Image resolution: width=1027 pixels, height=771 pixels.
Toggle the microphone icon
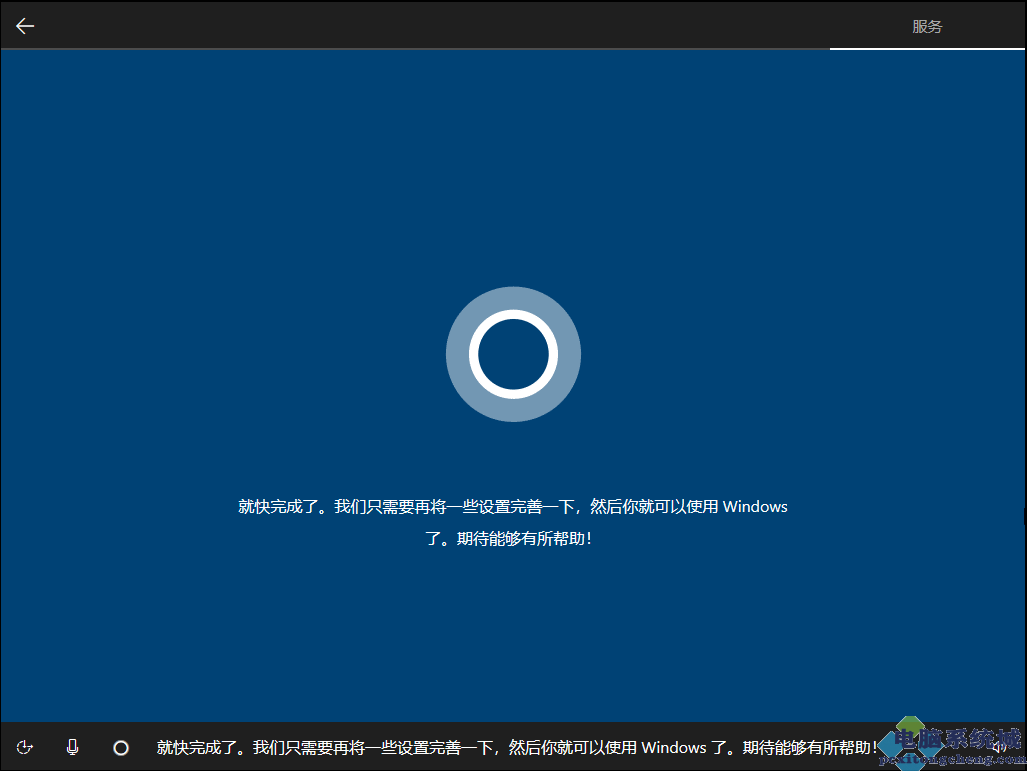[73, 747]
